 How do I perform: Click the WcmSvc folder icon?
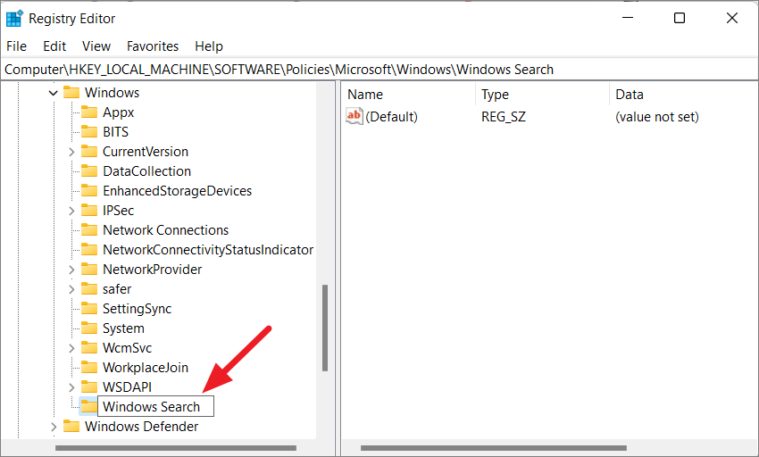89,348
